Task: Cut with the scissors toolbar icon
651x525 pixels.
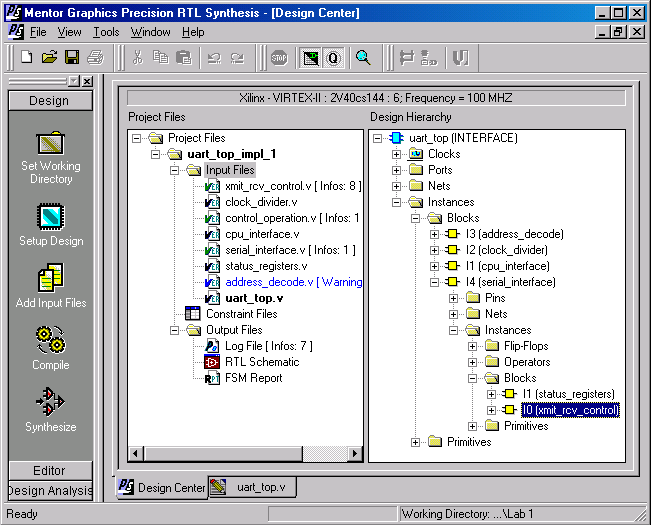Action: tap(138, 57)
